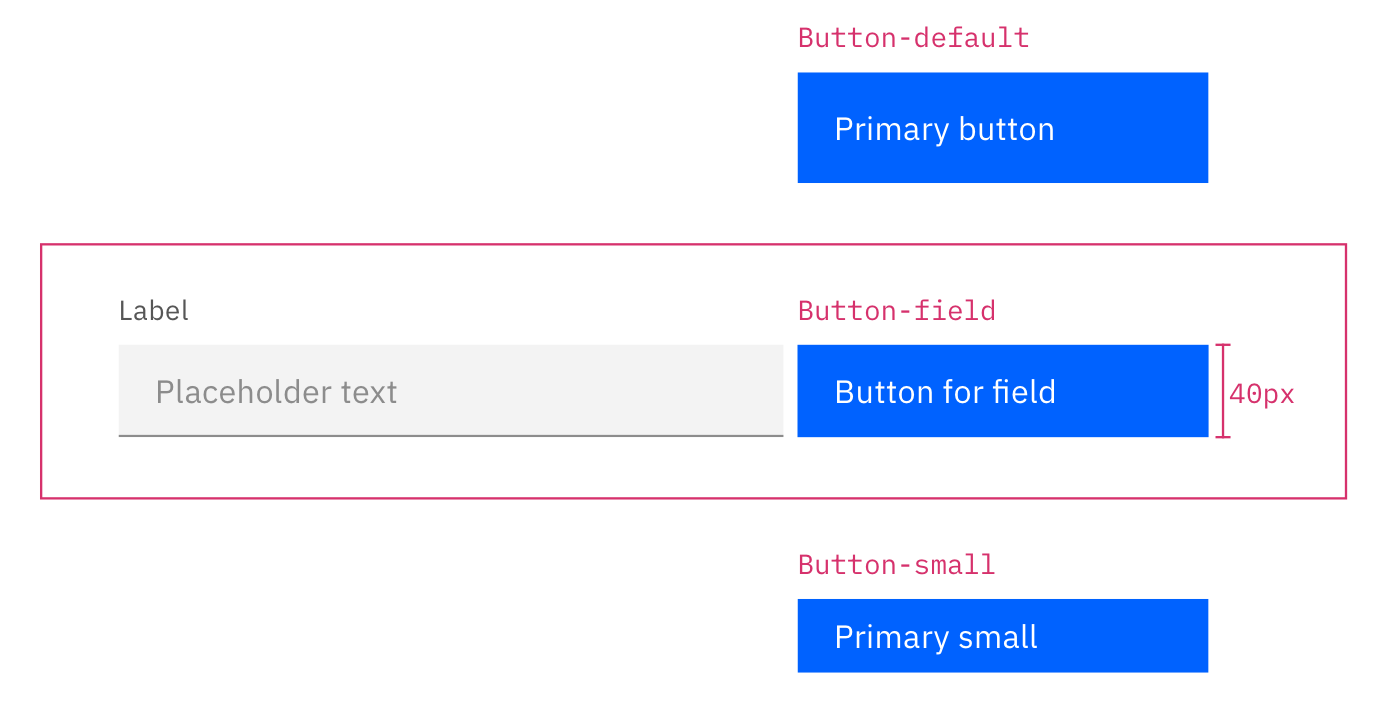
Task: Click the empty right area of Button for field
Action: (x=1140, y=391)
